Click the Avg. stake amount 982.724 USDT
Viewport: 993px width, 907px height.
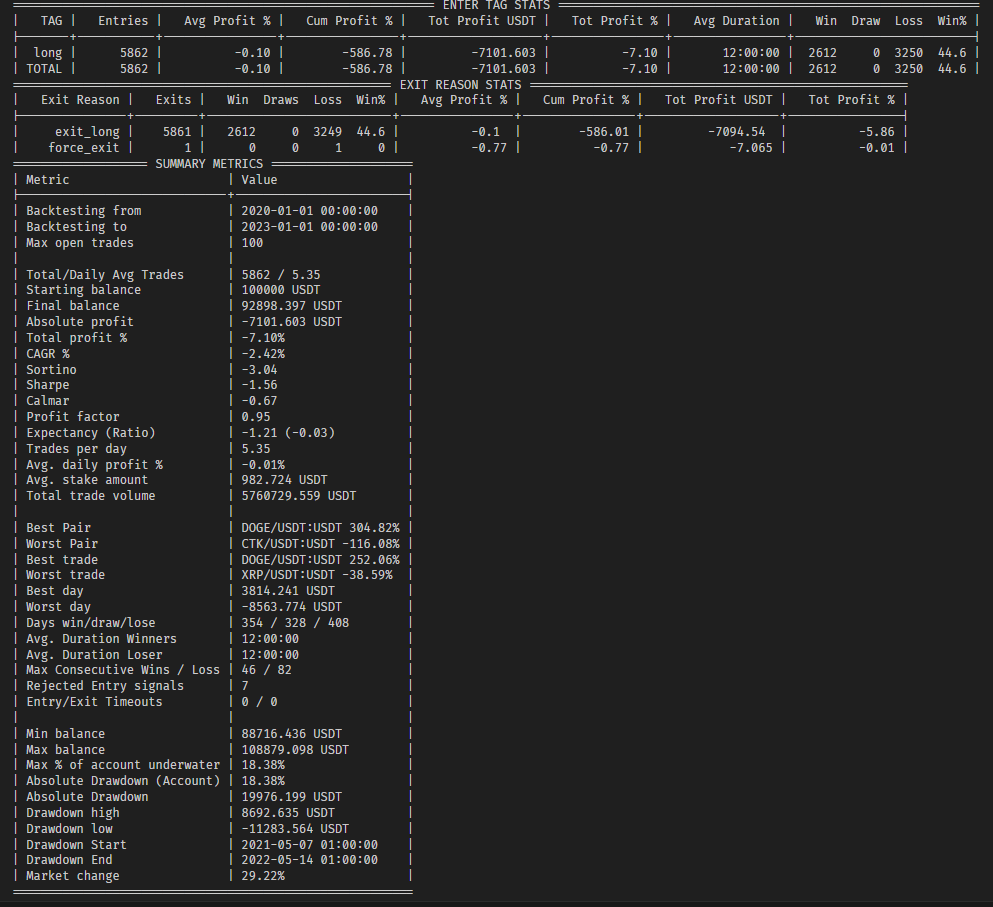(284, 480)
